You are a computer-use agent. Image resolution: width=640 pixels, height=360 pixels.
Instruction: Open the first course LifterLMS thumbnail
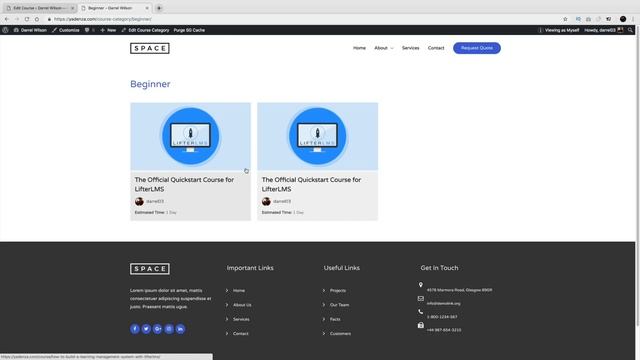click(x=191, y=136)
